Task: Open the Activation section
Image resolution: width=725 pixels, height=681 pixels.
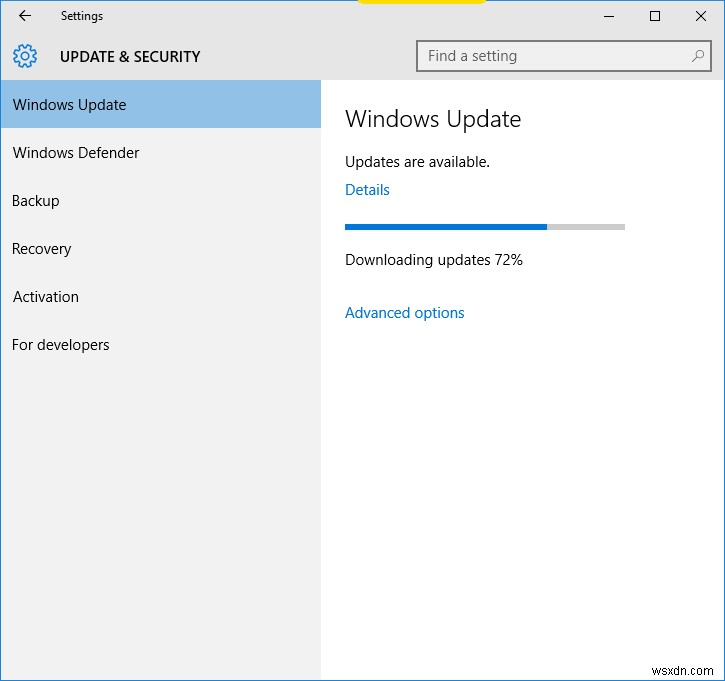Action: 160,297
